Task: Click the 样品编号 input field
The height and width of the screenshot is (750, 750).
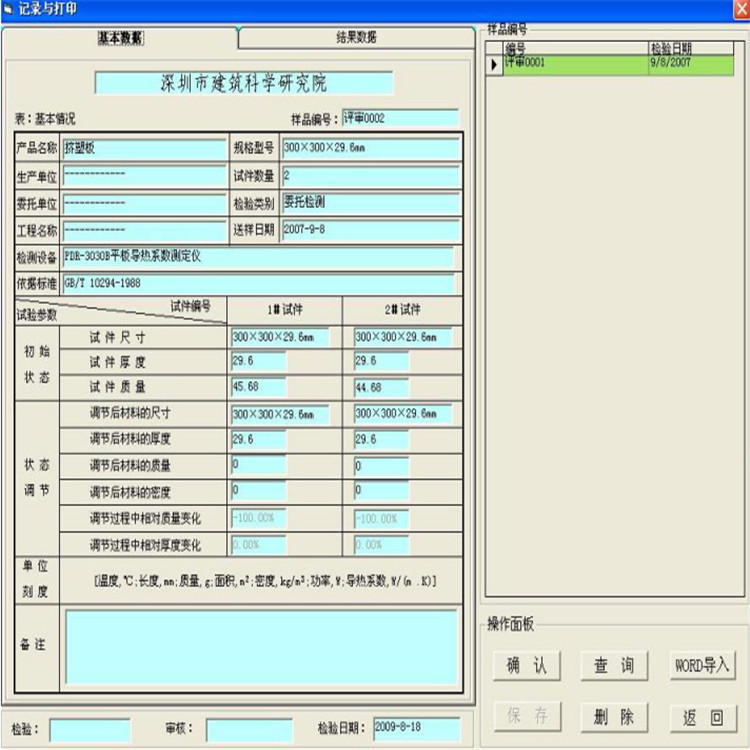Action: click(399, 118)
